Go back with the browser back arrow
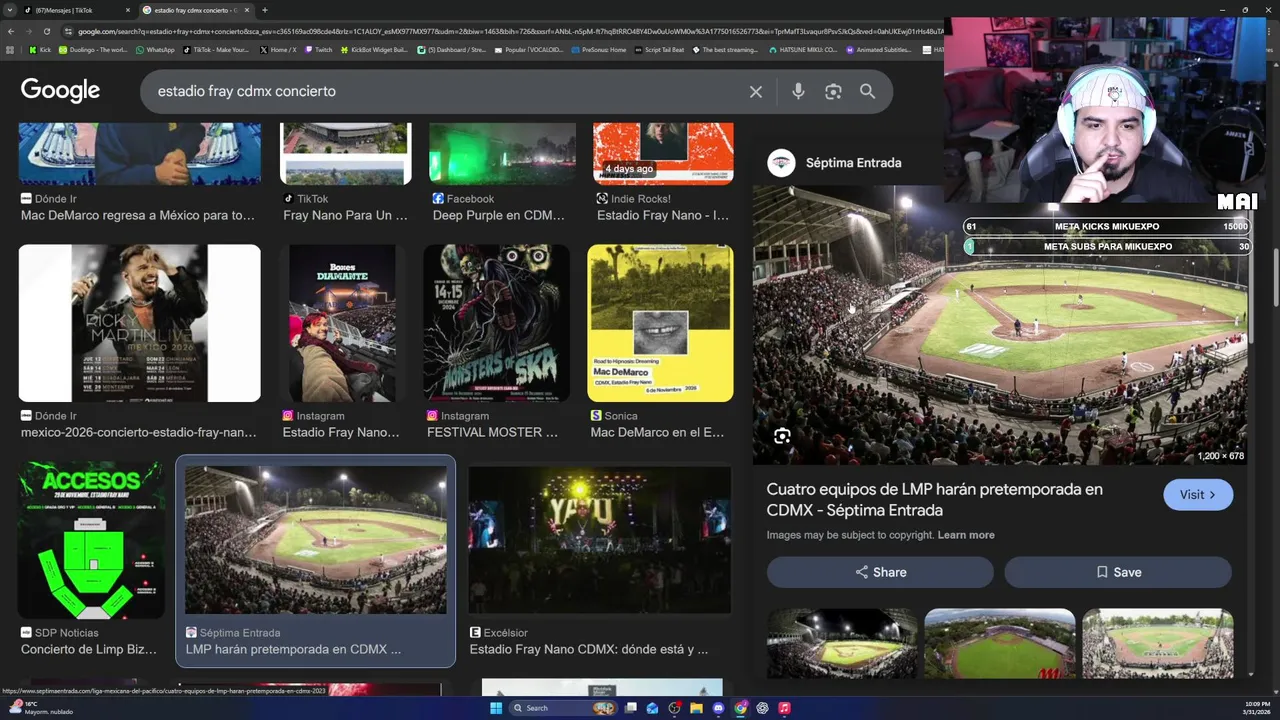This screenshot has width=1280, height=720. pos(10,31)
